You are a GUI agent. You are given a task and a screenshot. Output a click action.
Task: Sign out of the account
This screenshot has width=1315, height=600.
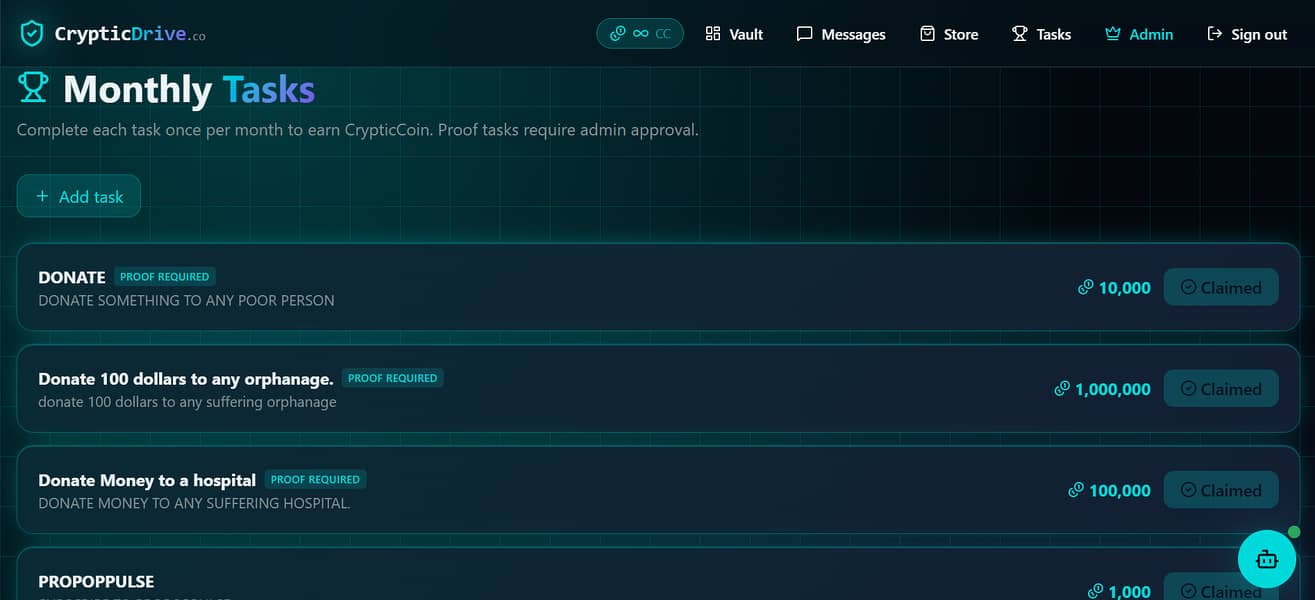[1247, 34]
